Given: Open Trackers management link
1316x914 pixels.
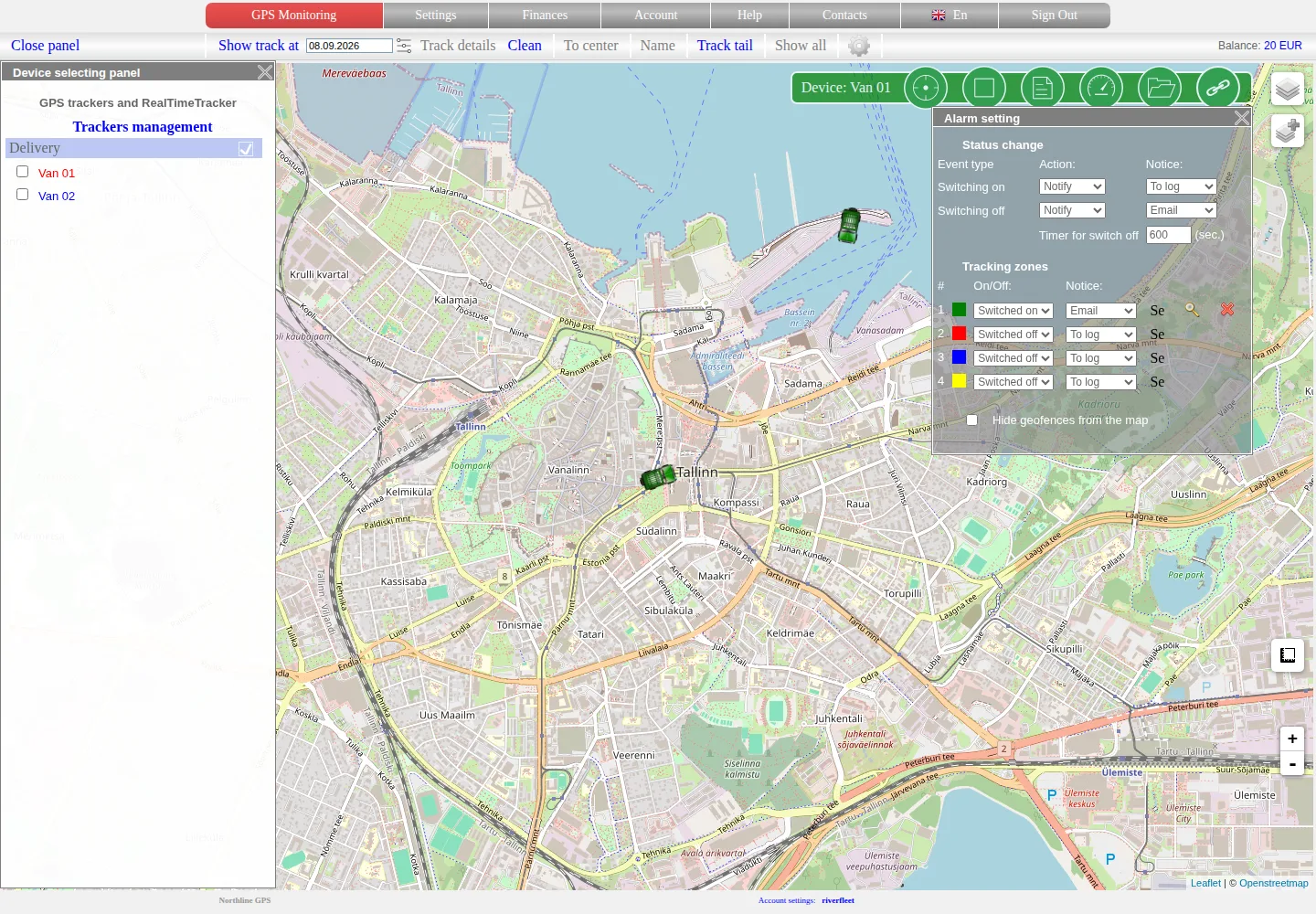Looking at the screenshot, I should pos(143,127).
